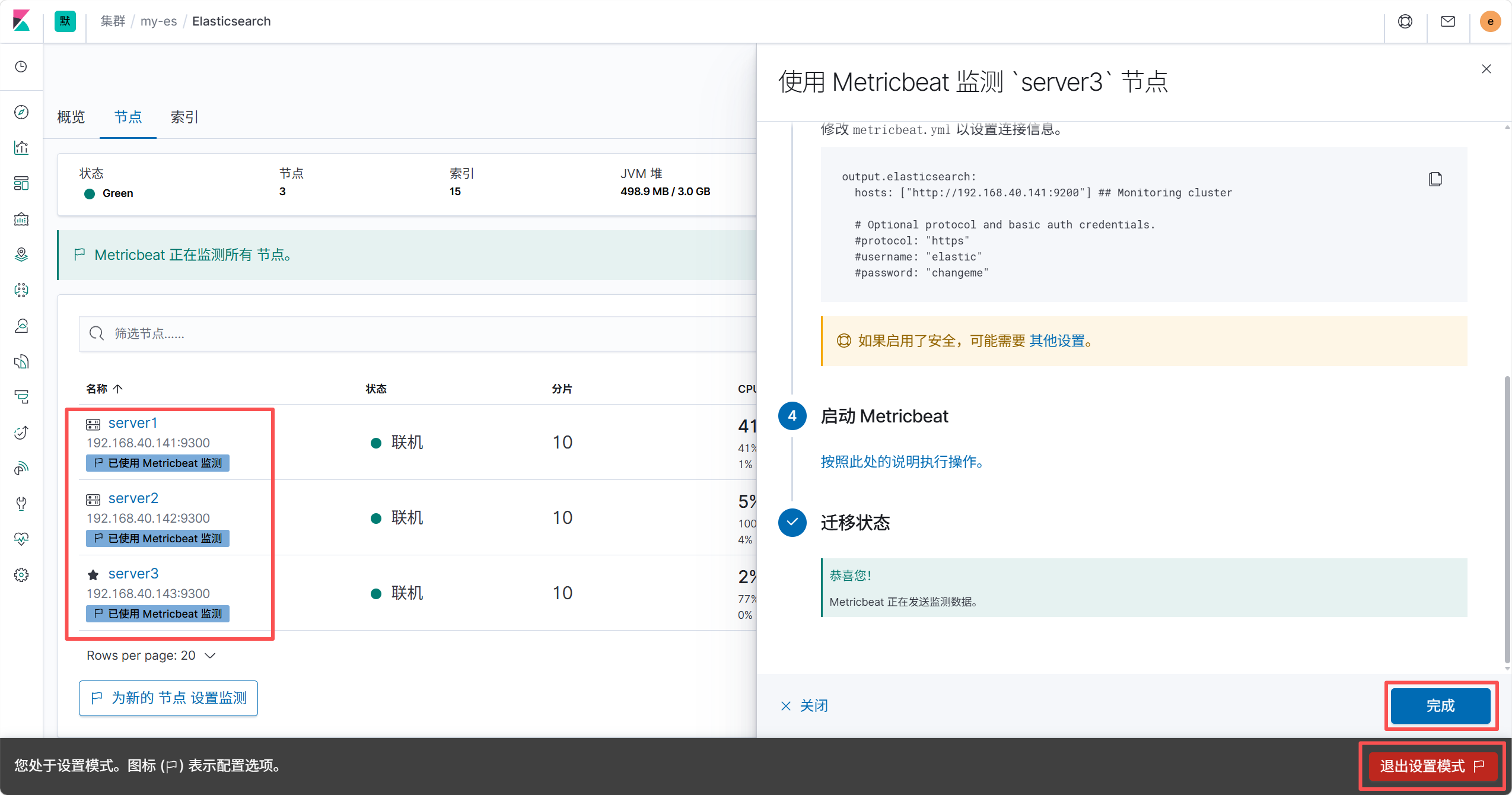Click server2's 已使用 Metricbeat 监测 badge
This screenshot has width=1512, height=795.
tap(158, 538)
